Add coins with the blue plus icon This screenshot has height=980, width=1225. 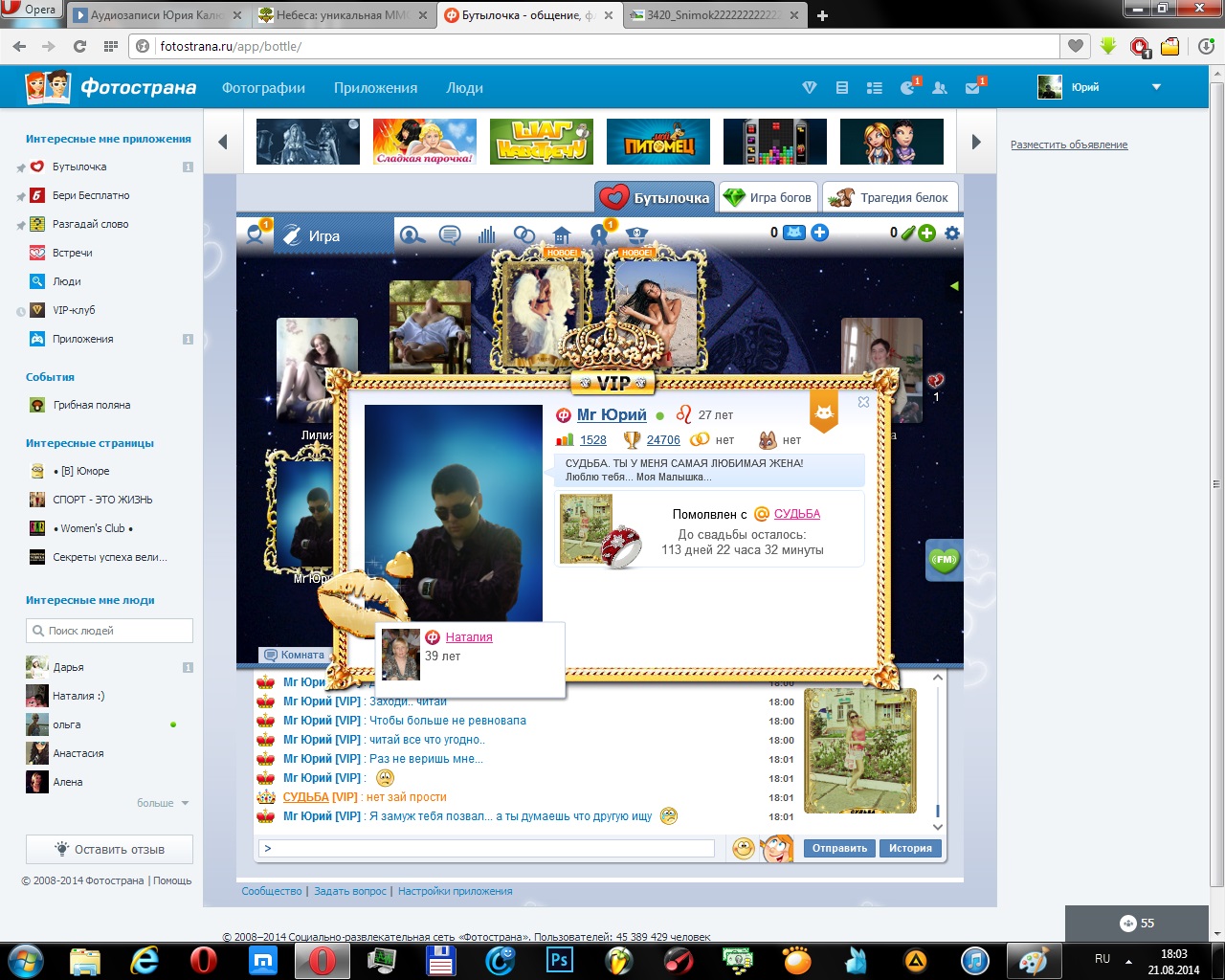pos(820,233)
